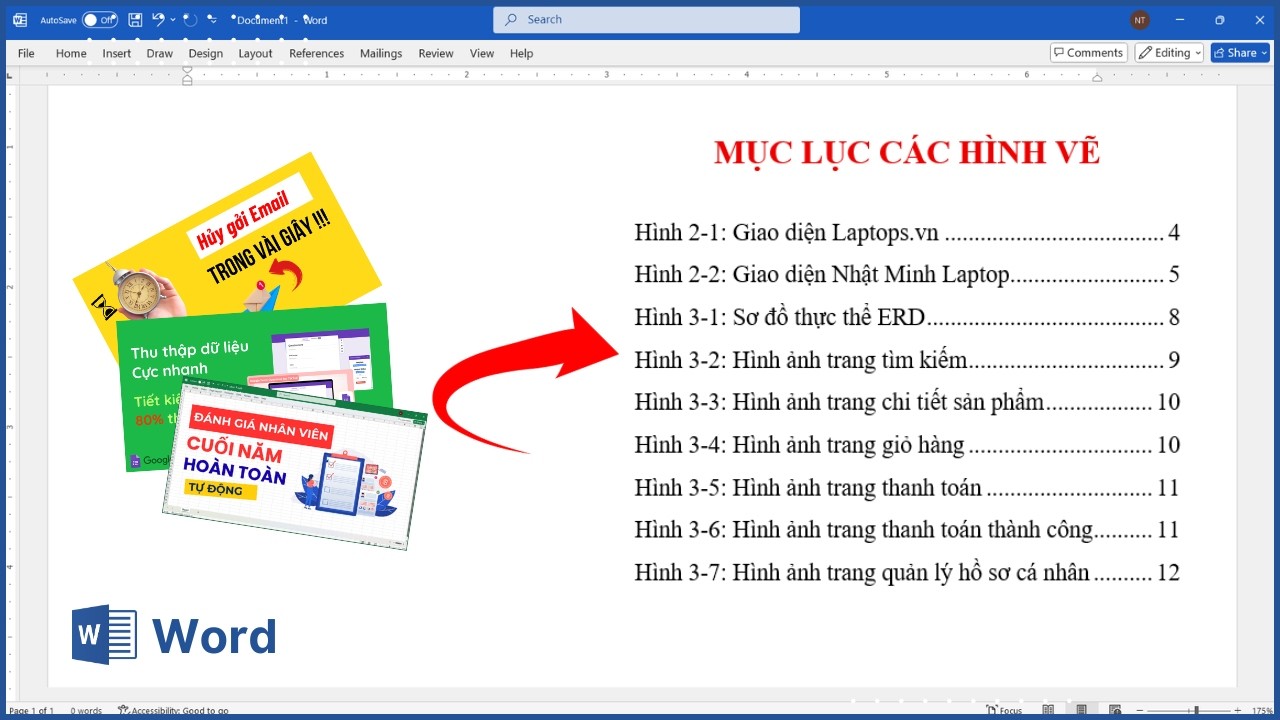The height and width of the screenshot is (720, 1280).
Task: Click the Page 1 of 1 indicator
Action: pyautogui.click(x=31, y=711)
